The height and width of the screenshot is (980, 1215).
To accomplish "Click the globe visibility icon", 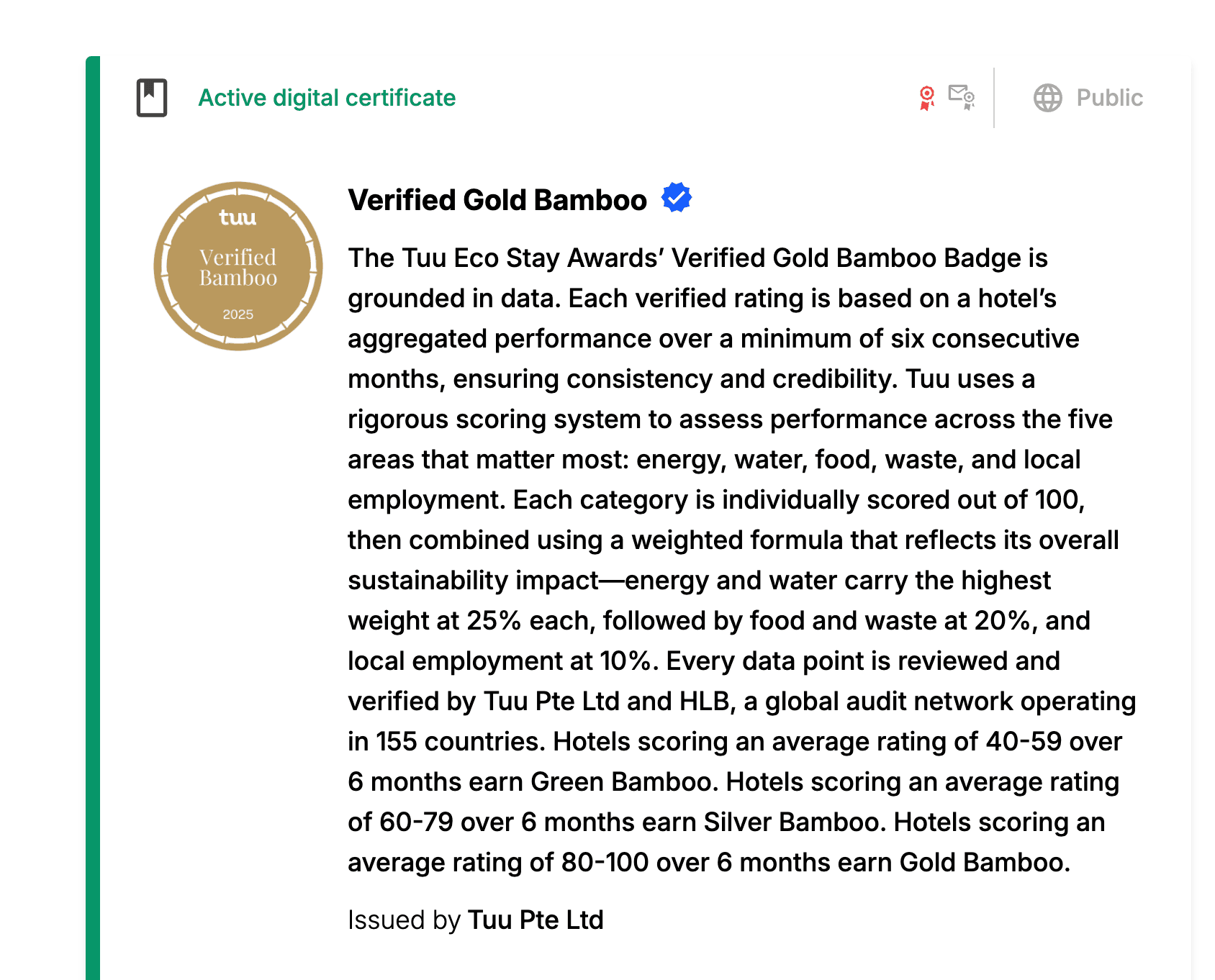I will coord(1048,98).
